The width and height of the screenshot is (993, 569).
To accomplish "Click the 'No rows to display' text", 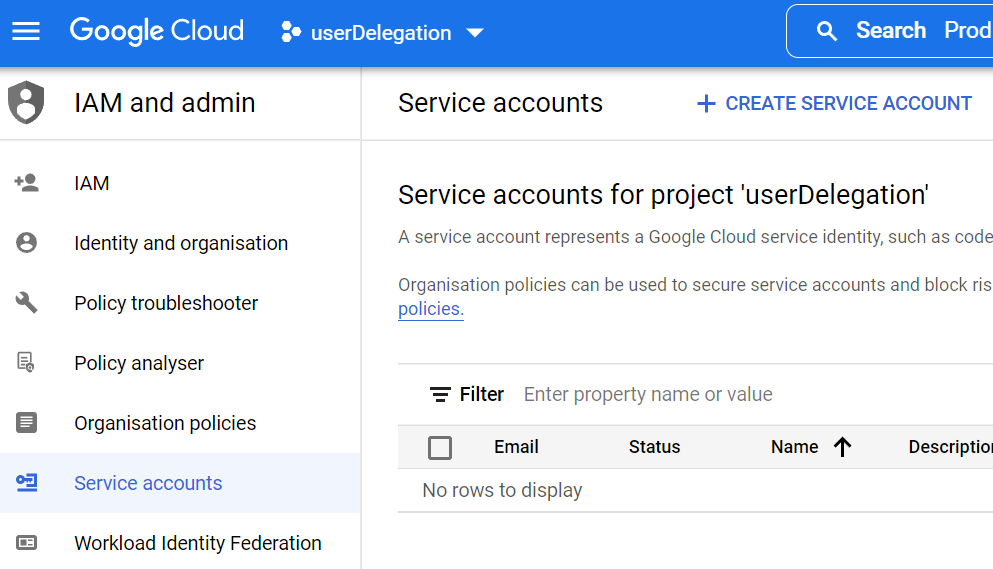I will pos(502,490).
